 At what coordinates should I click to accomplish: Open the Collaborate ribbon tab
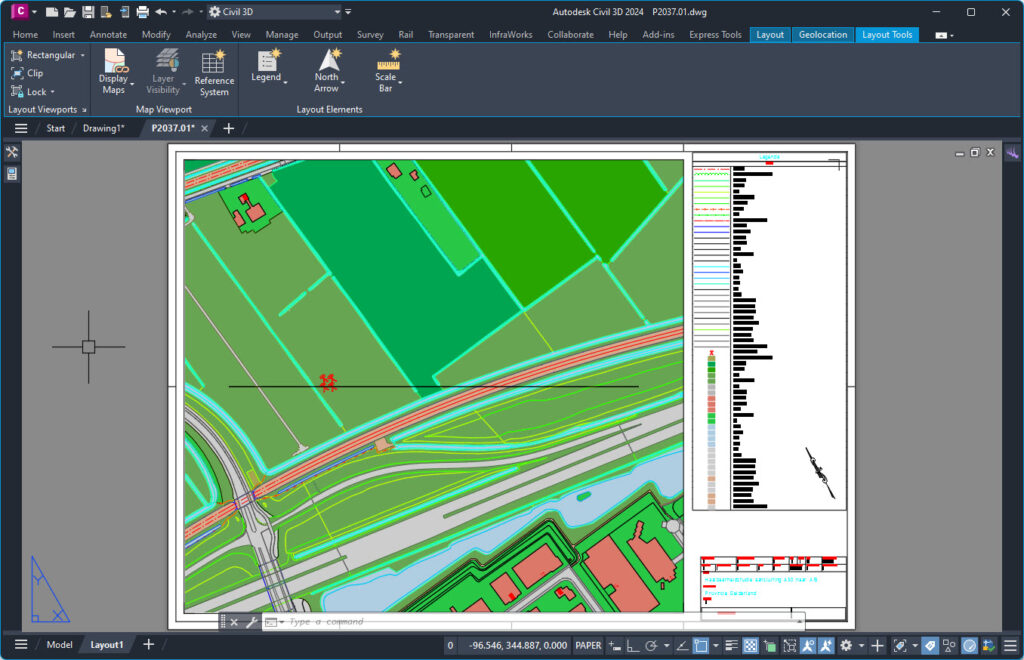point(571,35)
